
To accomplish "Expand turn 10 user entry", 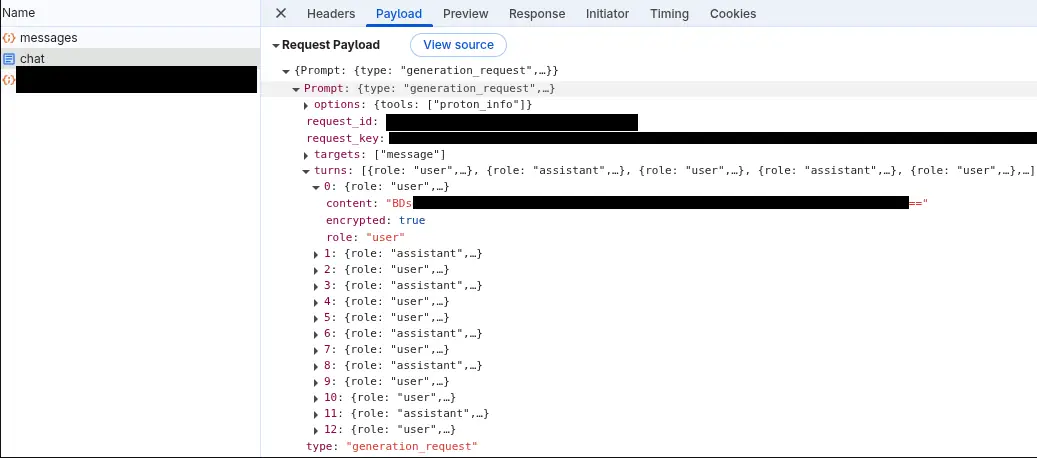I will pos(316,398).
